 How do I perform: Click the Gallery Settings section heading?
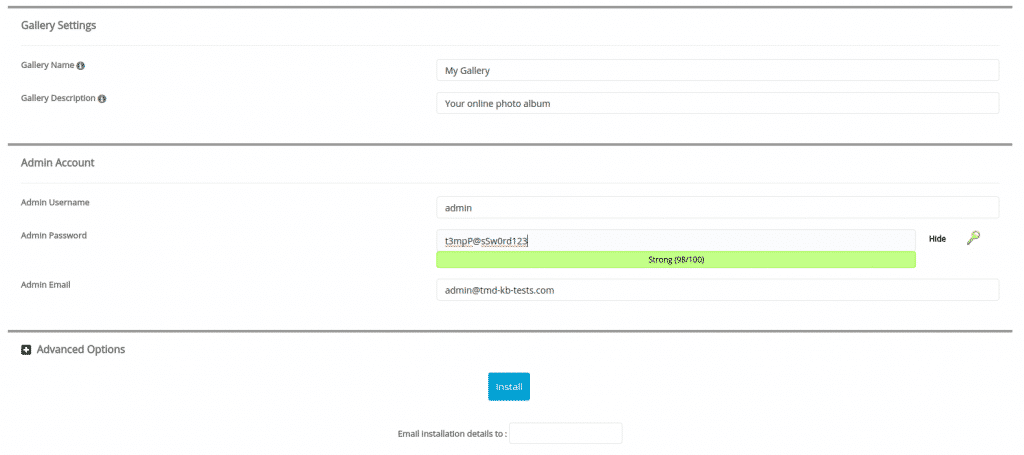(59, 25)
